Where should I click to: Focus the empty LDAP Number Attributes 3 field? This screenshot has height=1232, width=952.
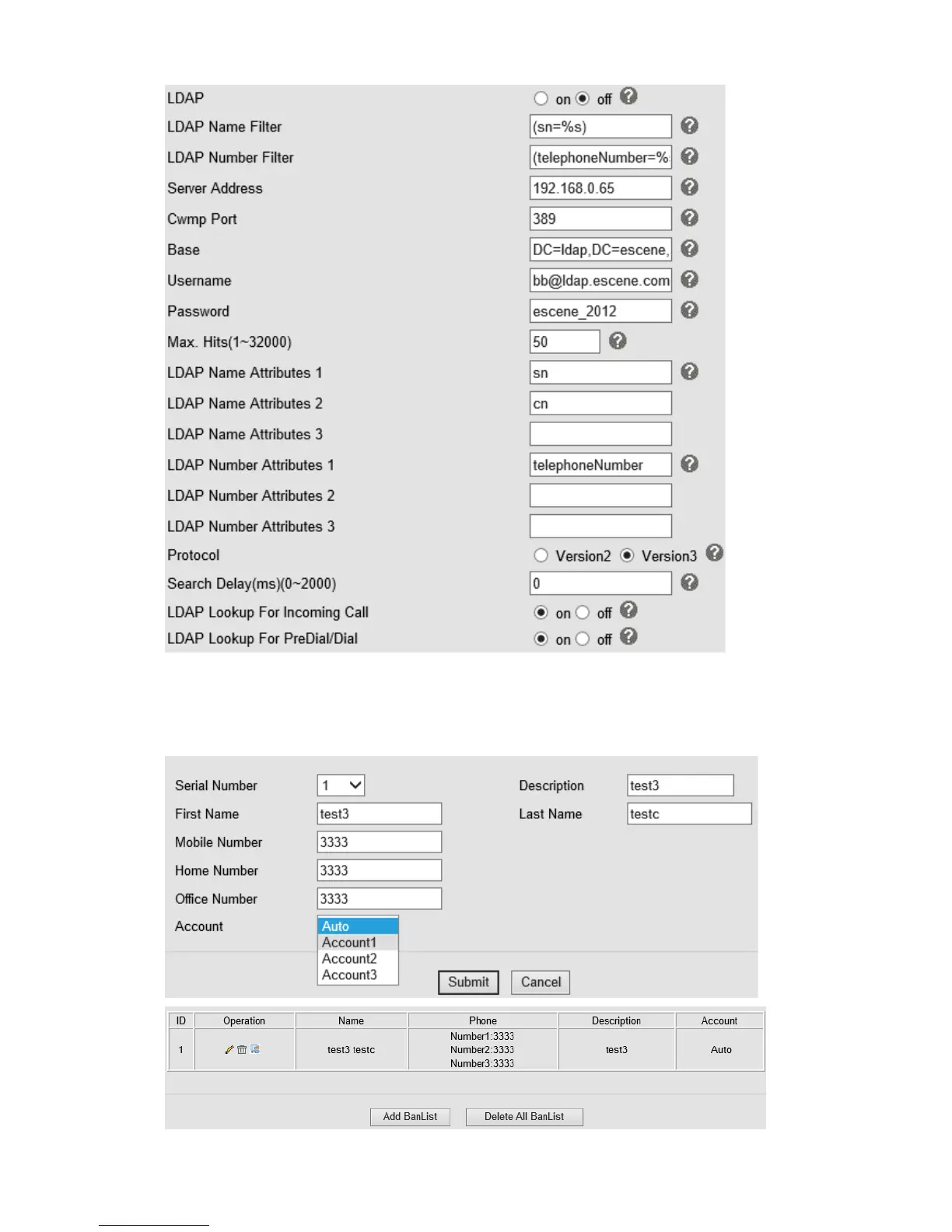pos(600,526)
